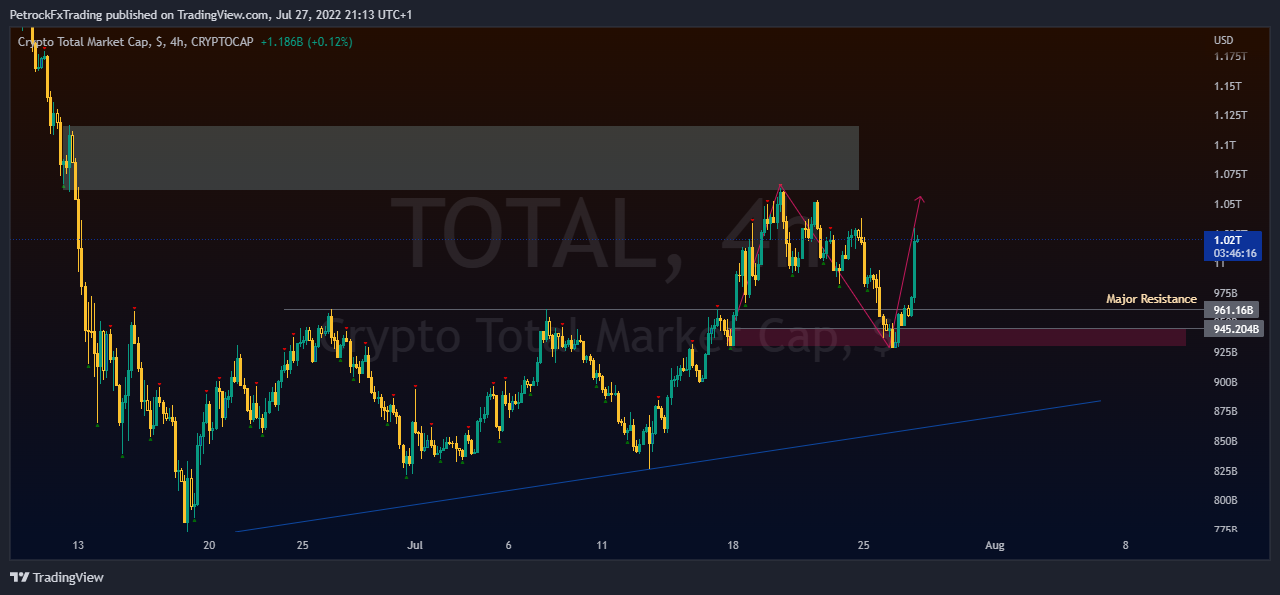Click the 1.05T price axis label
This screenshot has width=1280, height=595.
click(1227, 204)
